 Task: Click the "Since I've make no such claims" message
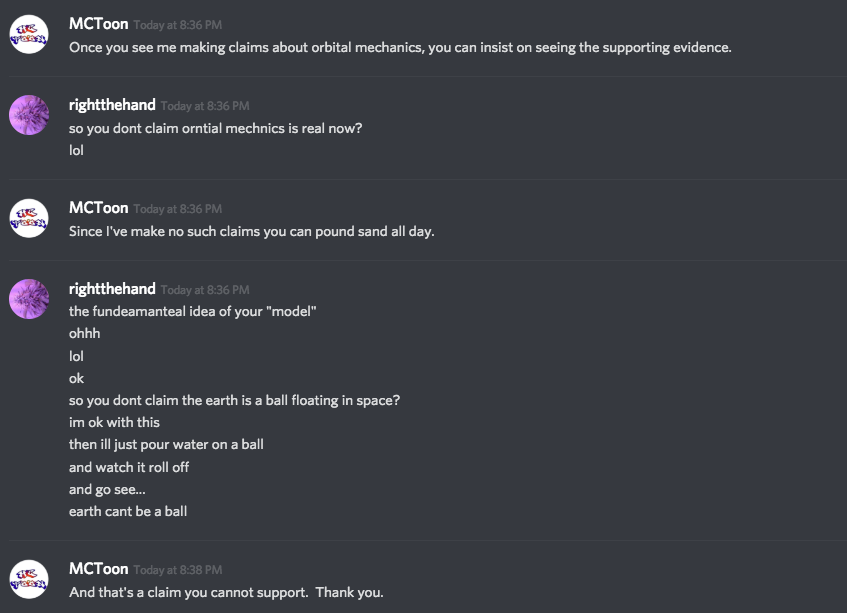(251, 232)
